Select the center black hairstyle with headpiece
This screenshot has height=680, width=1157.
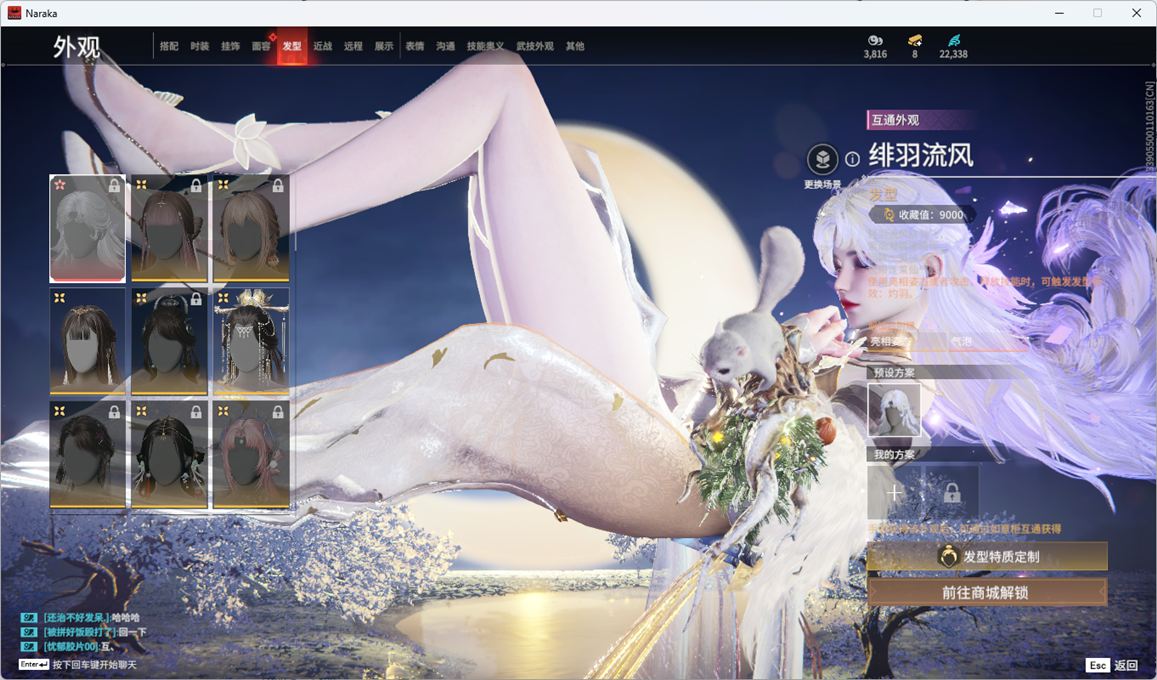click(x=169, y=341)
